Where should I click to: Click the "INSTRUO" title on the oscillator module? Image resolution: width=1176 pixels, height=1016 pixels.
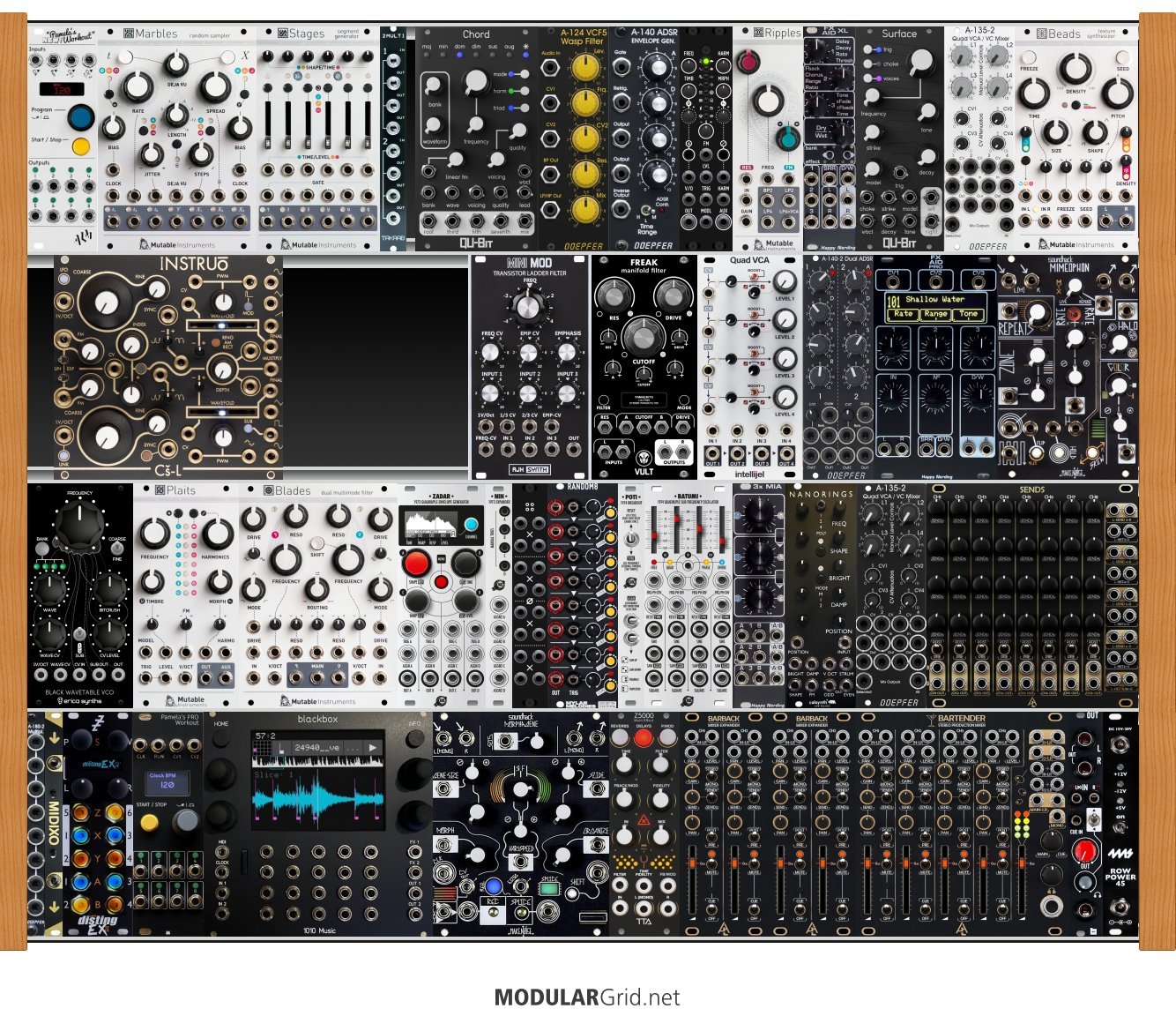[194, 265]
